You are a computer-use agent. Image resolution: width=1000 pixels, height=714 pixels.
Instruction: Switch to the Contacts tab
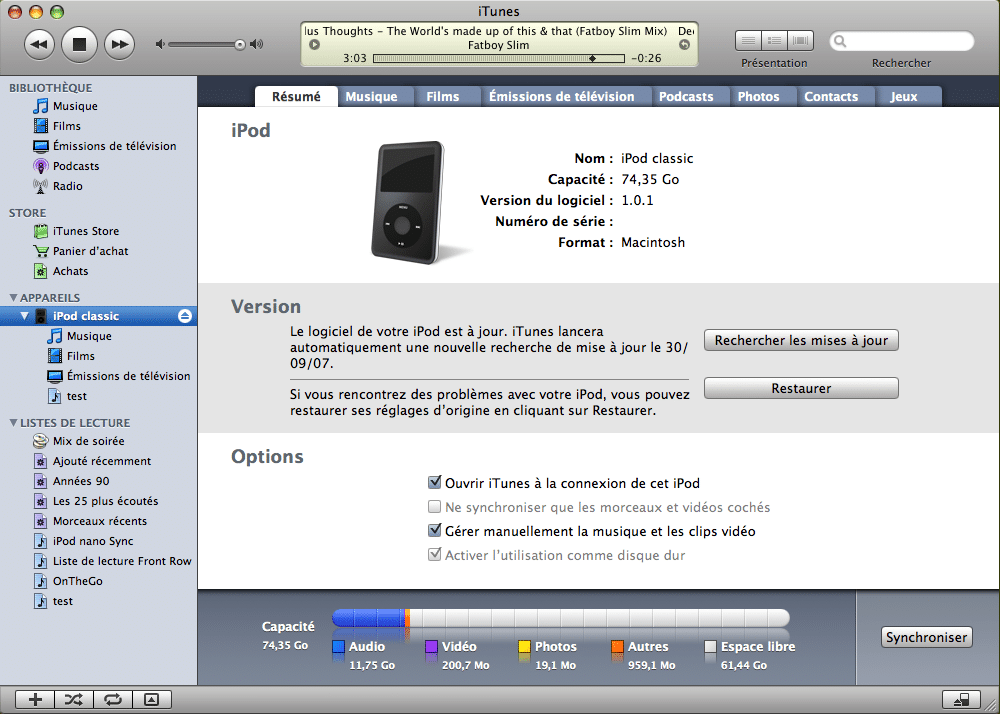click(831, 96)
